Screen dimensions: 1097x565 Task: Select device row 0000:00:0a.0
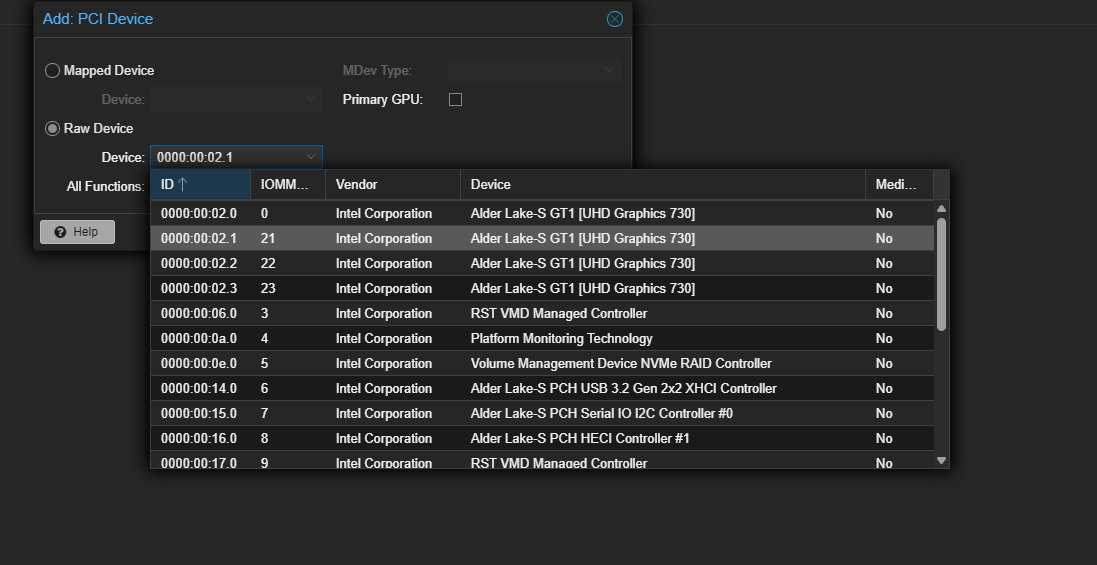(x=542, y=338)
